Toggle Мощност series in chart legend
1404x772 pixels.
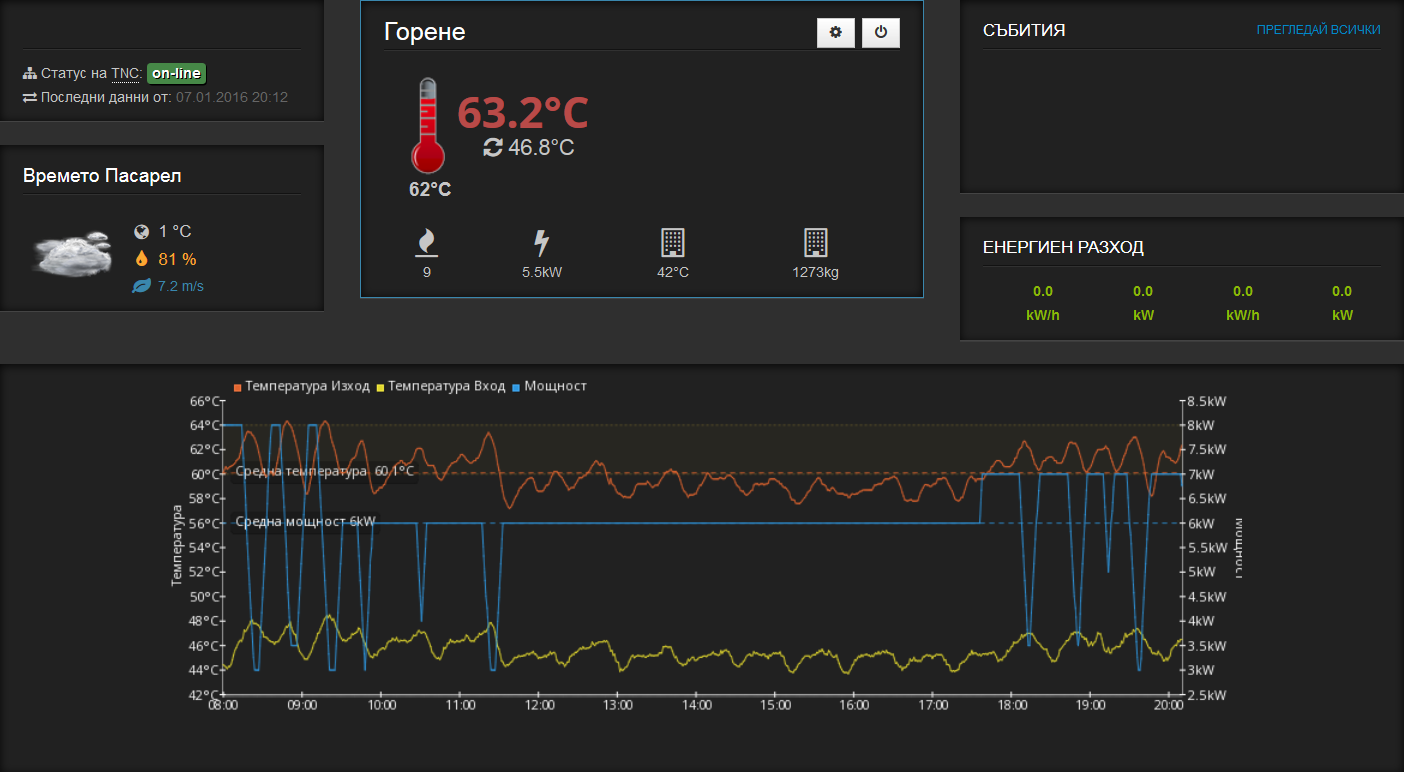tap(549, 386)
